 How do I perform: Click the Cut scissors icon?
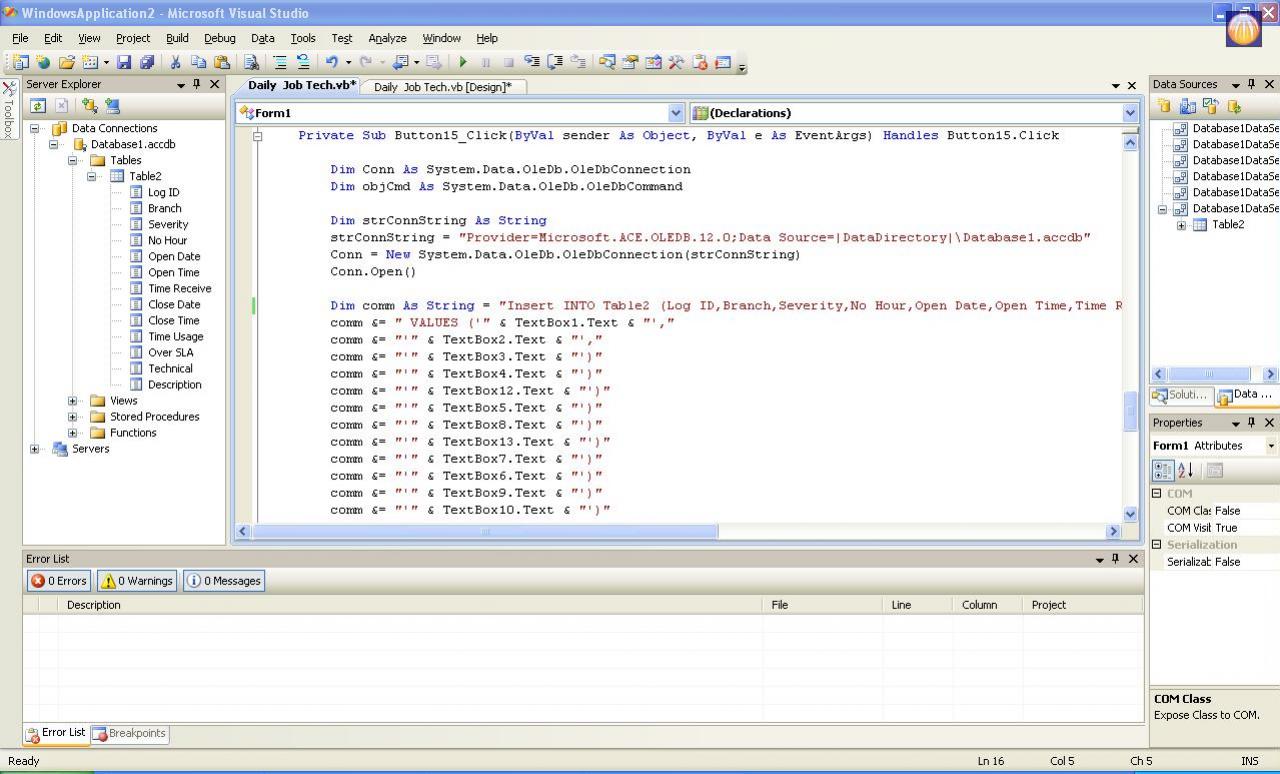pos(175,62)
